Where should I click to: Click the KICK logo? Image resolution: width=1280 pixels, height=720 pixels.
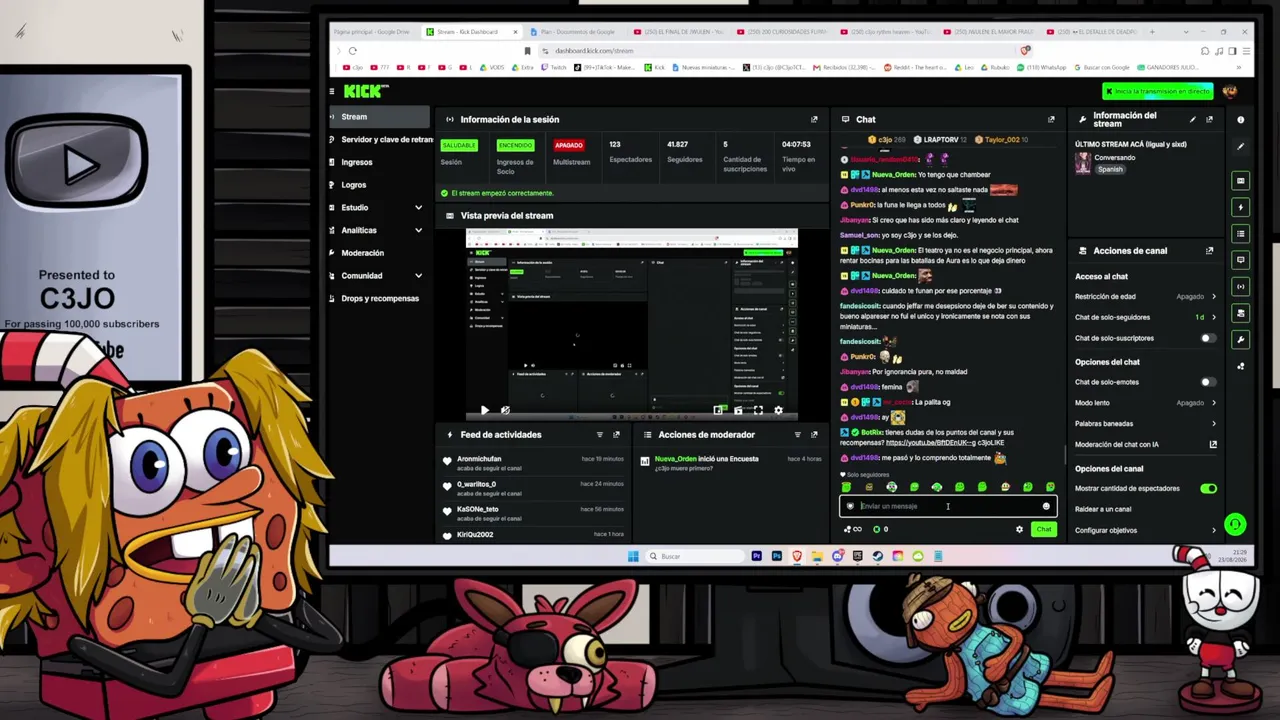[365, 91]
